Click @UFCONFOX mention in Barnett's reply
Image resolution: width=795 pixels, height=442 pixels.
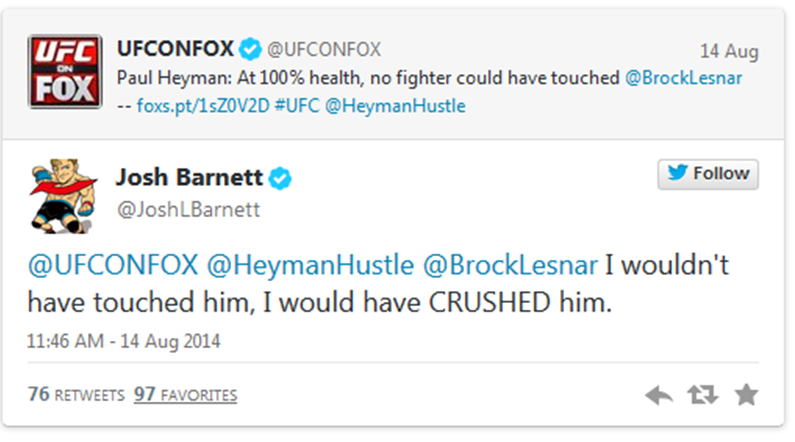(111, 266)
